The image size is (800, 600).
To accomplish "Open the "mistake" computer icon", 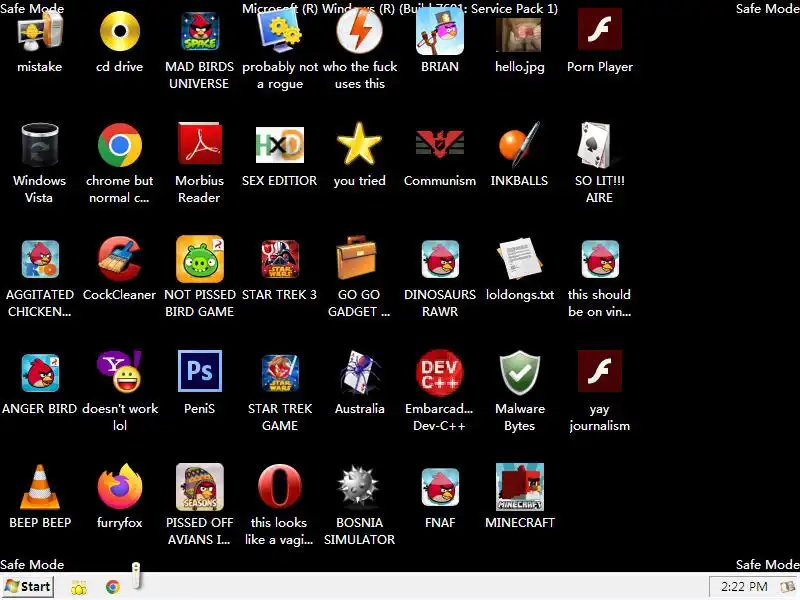I will click(40, 32).
